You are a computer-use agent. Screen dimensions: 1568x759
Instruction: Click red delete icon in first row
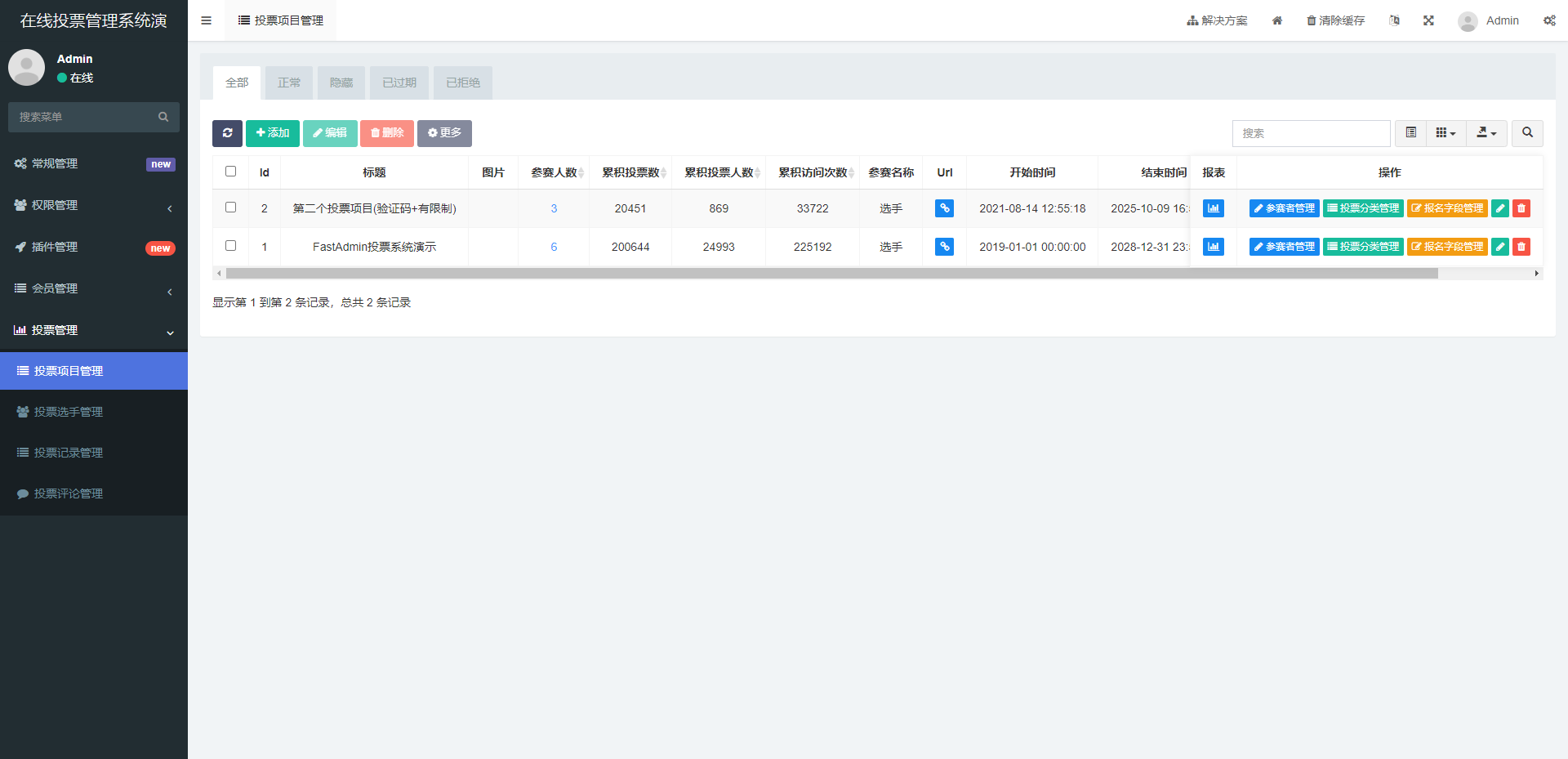tap(1521, 208)
